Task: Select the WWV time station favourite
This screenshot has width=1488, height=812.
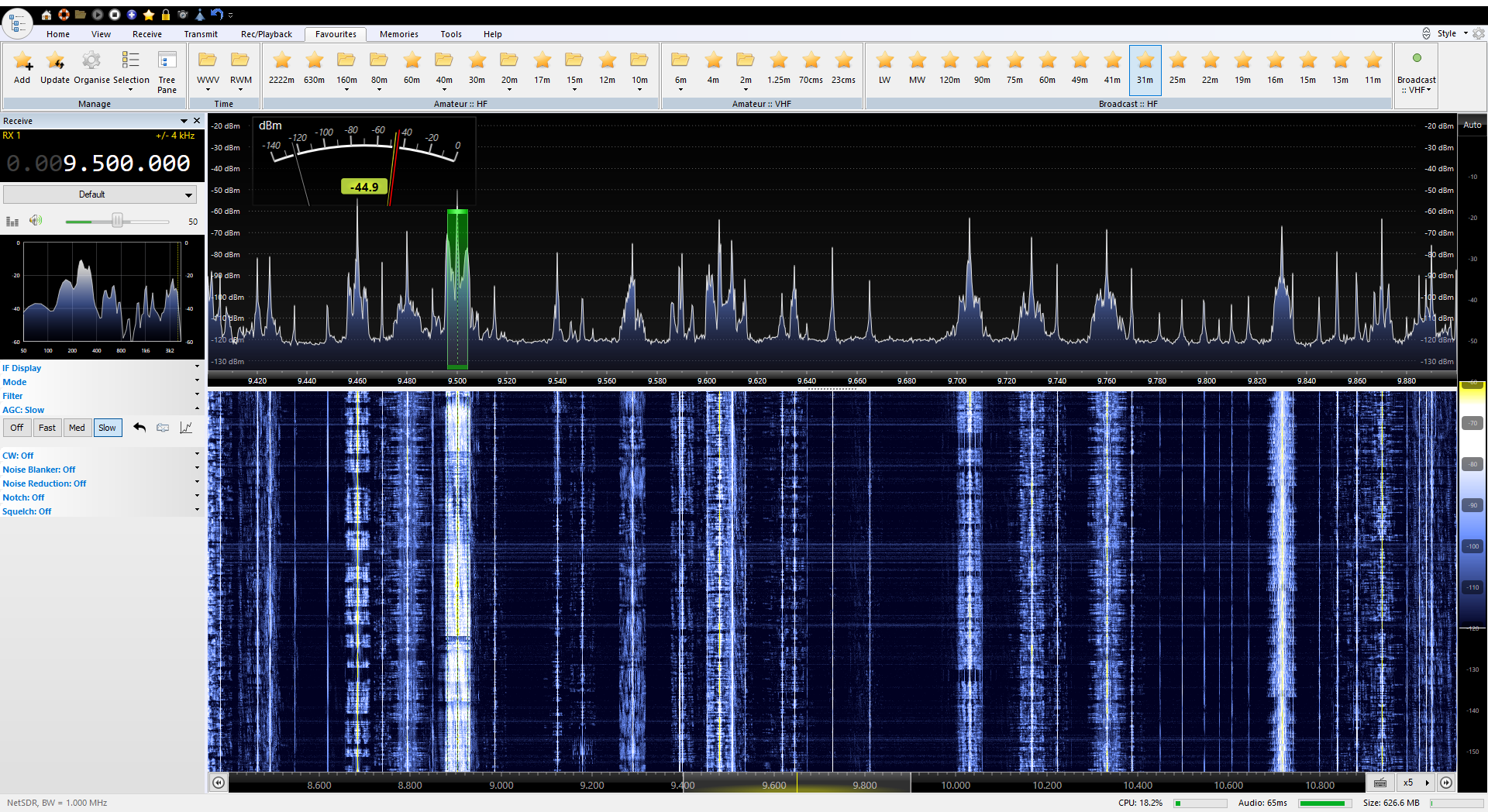Action: [207, 66]
